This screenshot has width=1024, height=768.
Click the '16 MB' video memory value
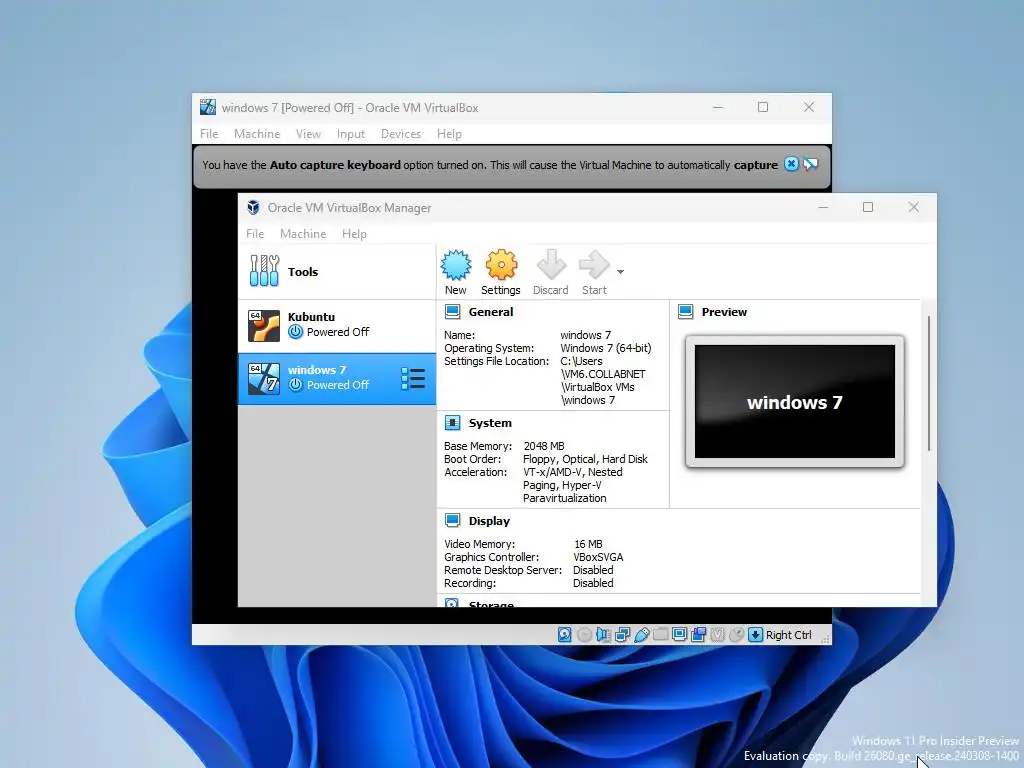coord(588,544)
